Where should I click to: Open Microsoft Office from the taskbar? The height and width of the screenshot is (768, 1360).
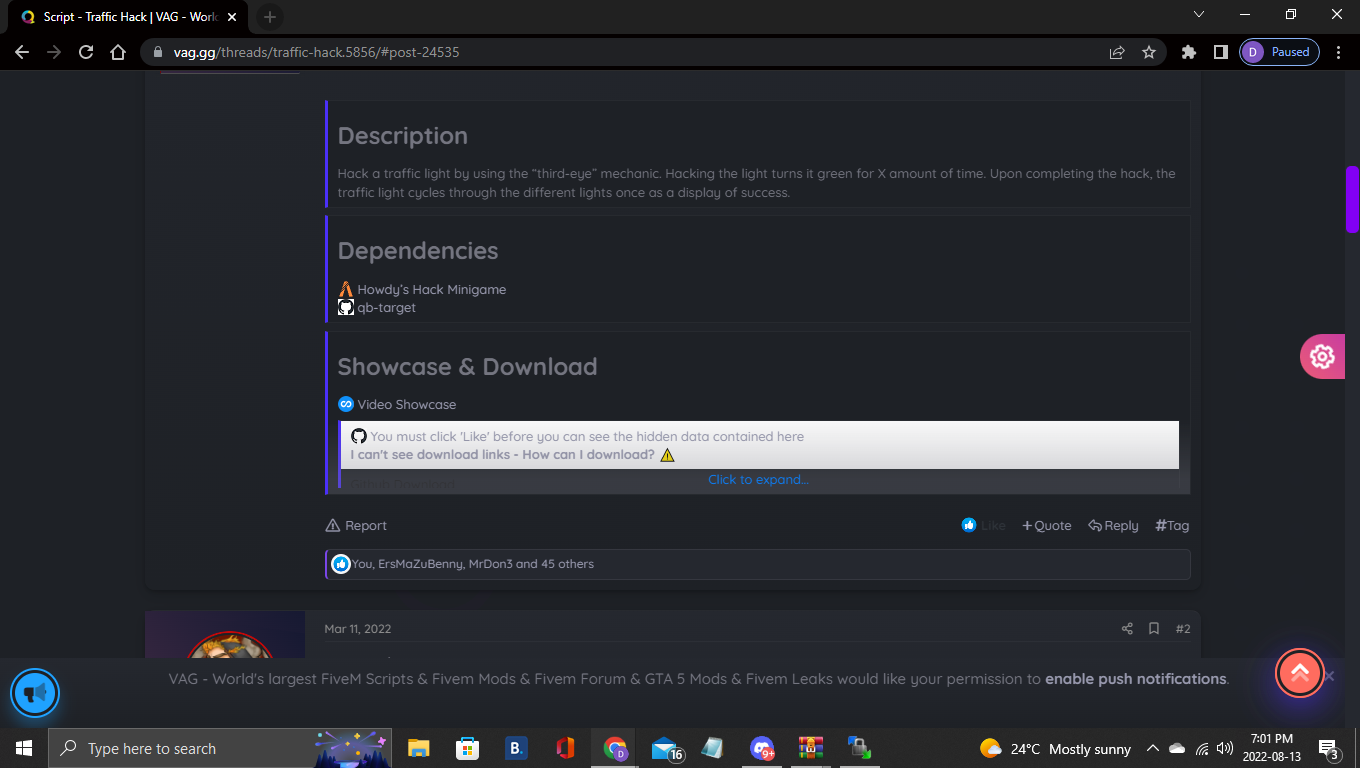point(565,748)
